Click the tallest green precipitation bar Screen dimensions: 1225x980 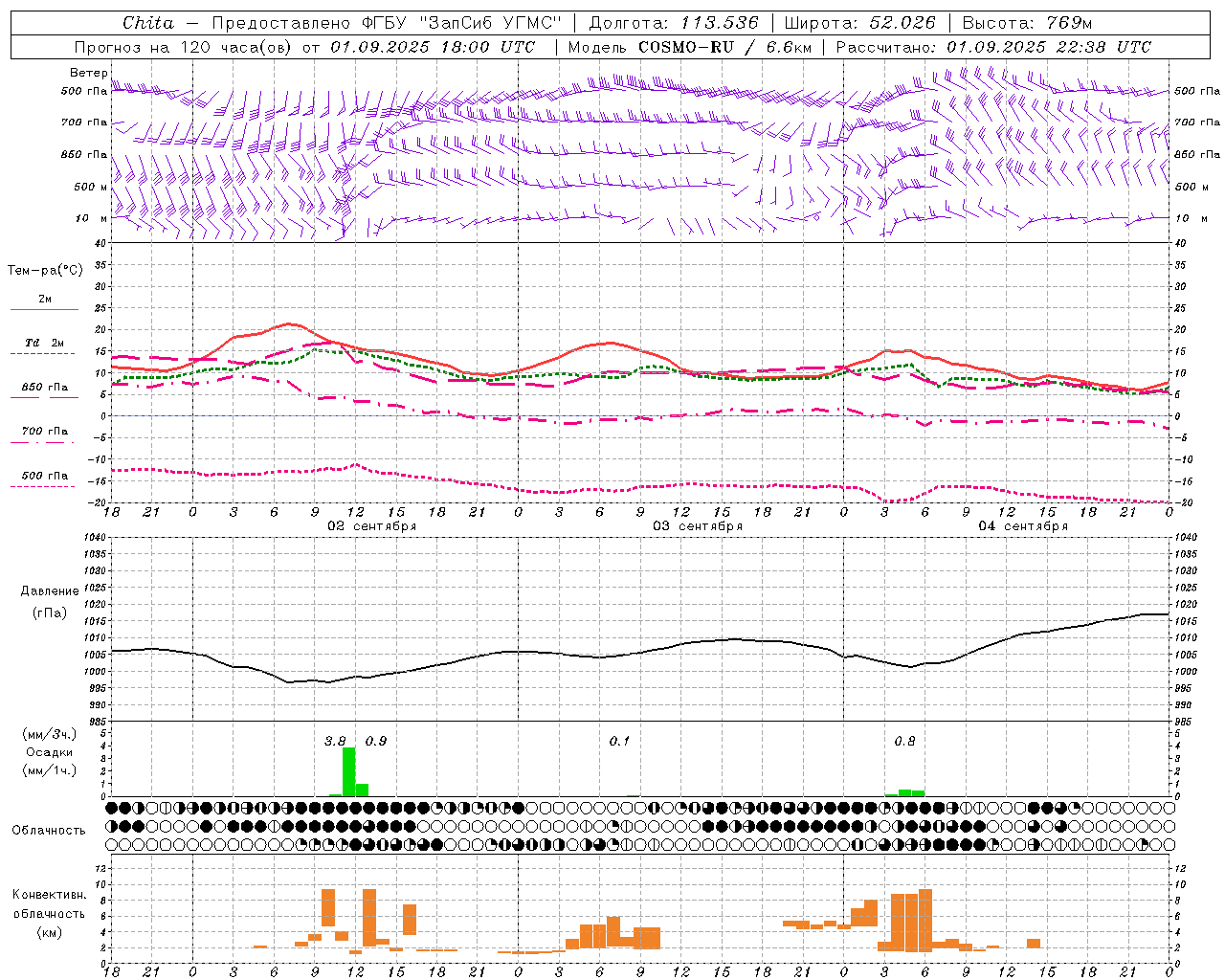(x=348, y=771)
